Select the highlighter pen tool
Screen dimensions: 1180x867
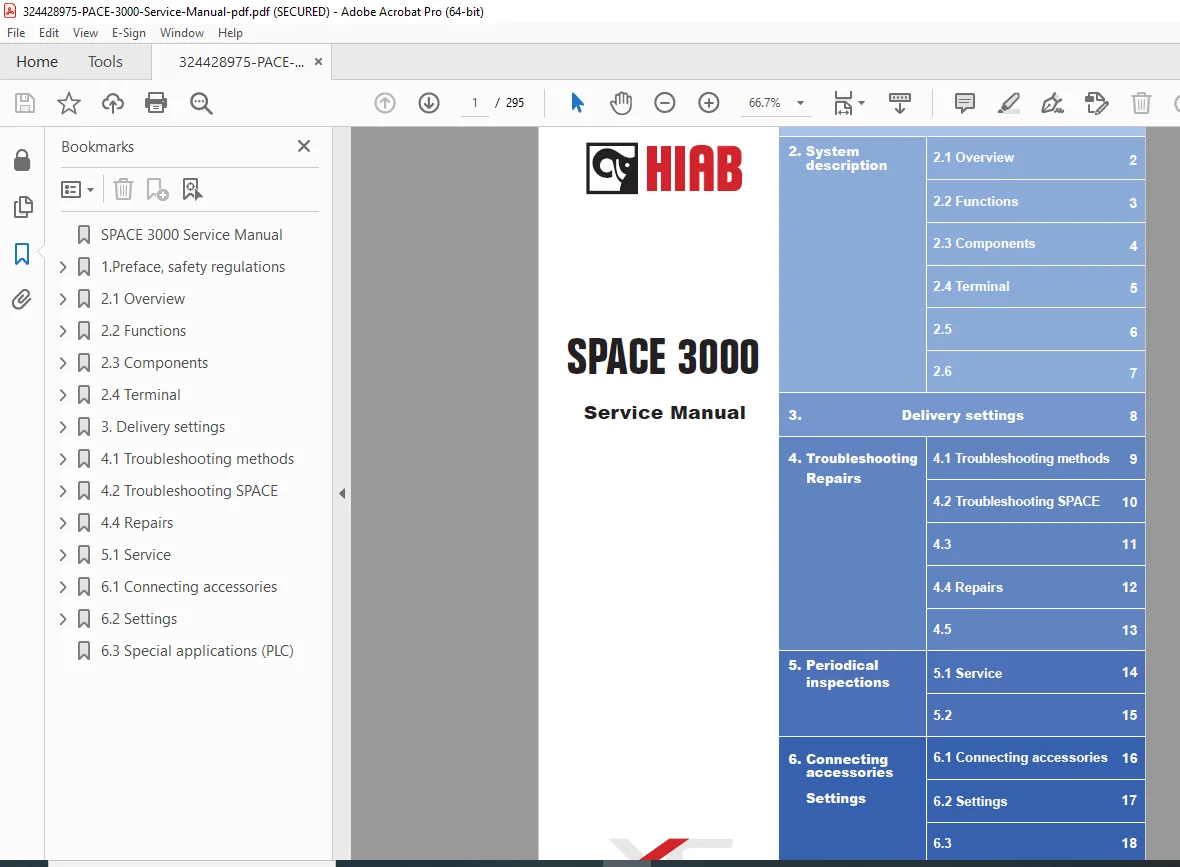click(1008, 103)
